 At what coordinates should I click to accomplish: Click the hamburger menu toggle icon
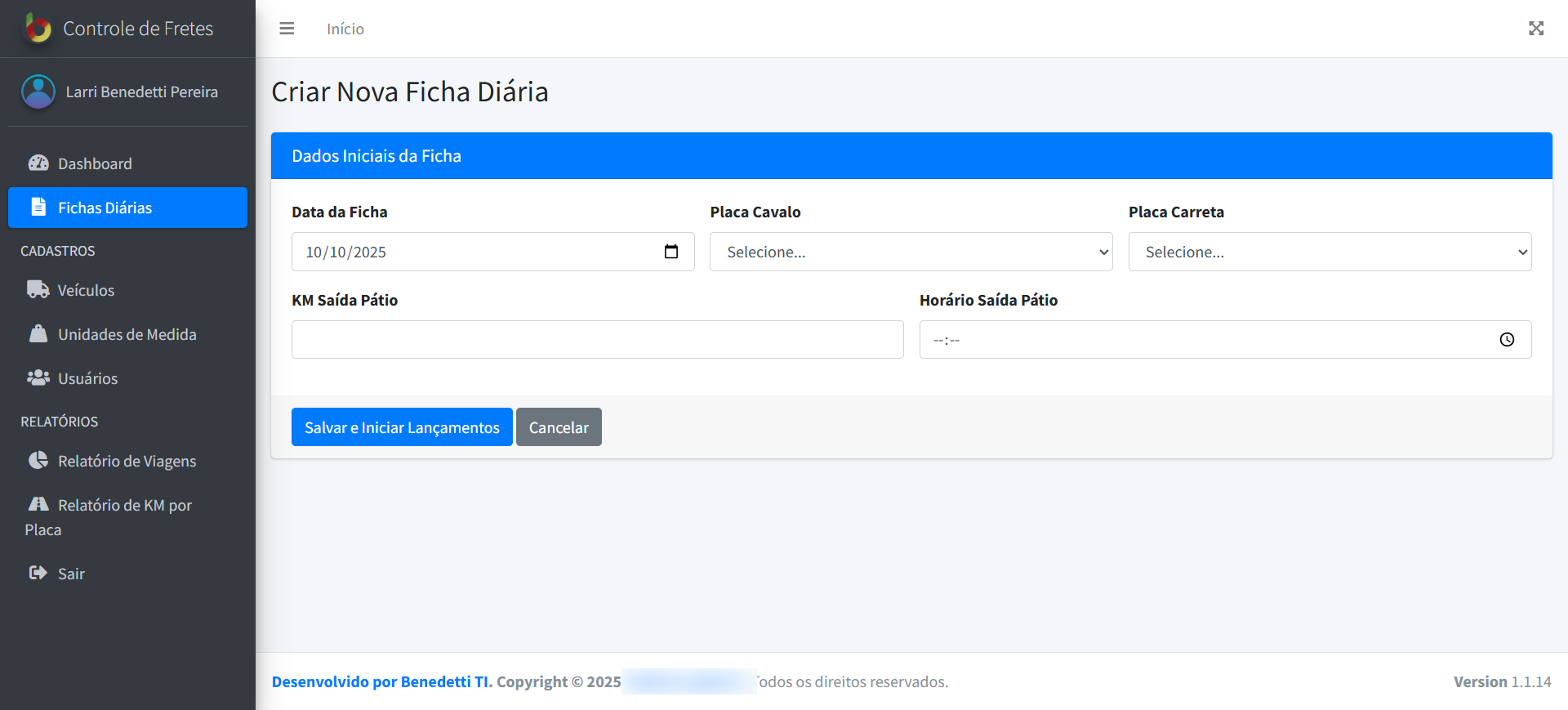(287, 29)
